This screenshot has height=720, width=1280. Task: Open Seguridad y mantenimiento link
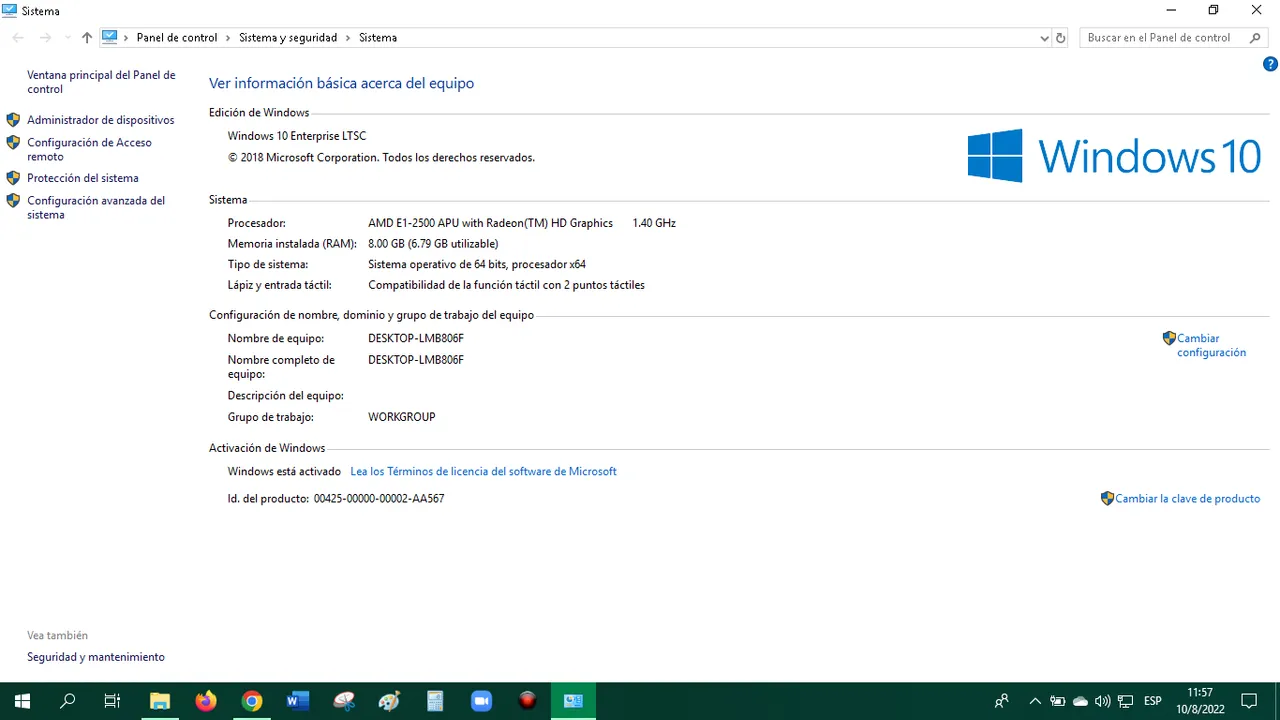pyautogui.click(x=96, y=657)
